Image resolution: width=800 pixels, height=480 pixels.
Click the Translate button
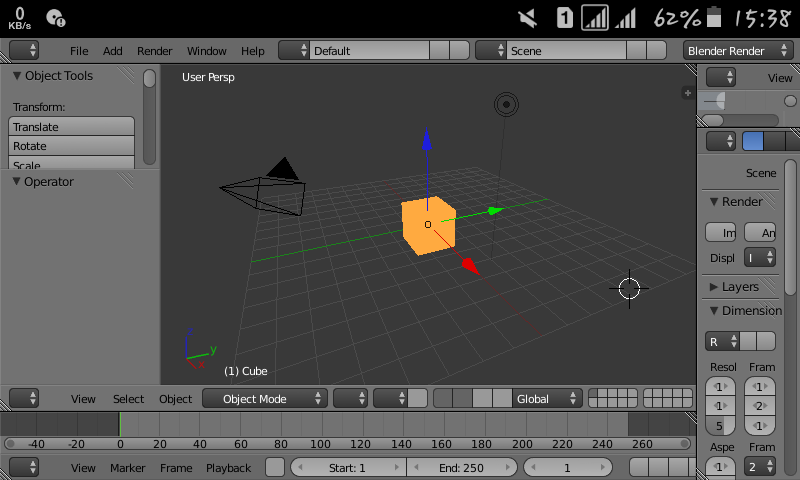(71, 127)
